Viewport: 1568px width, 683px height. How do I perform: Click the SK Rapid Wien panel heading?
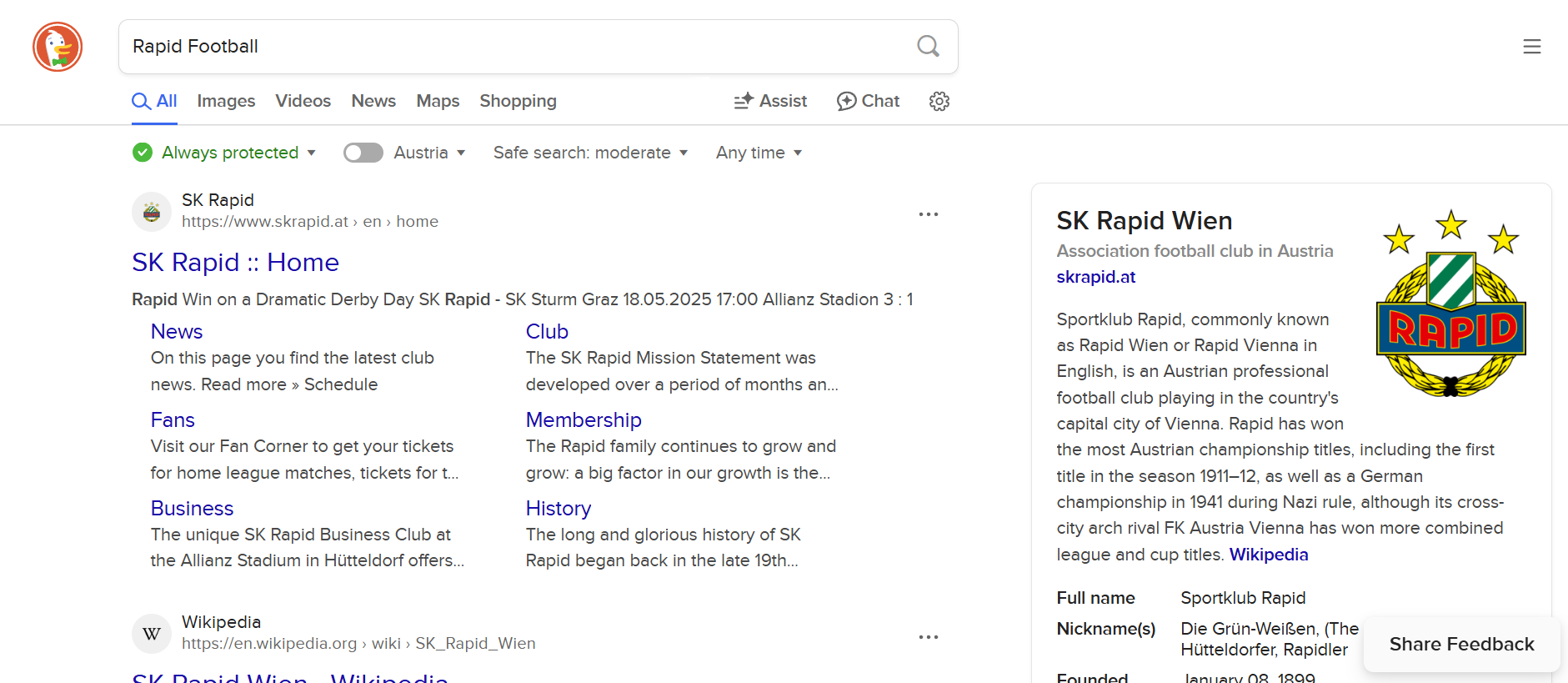[1145, 220]
